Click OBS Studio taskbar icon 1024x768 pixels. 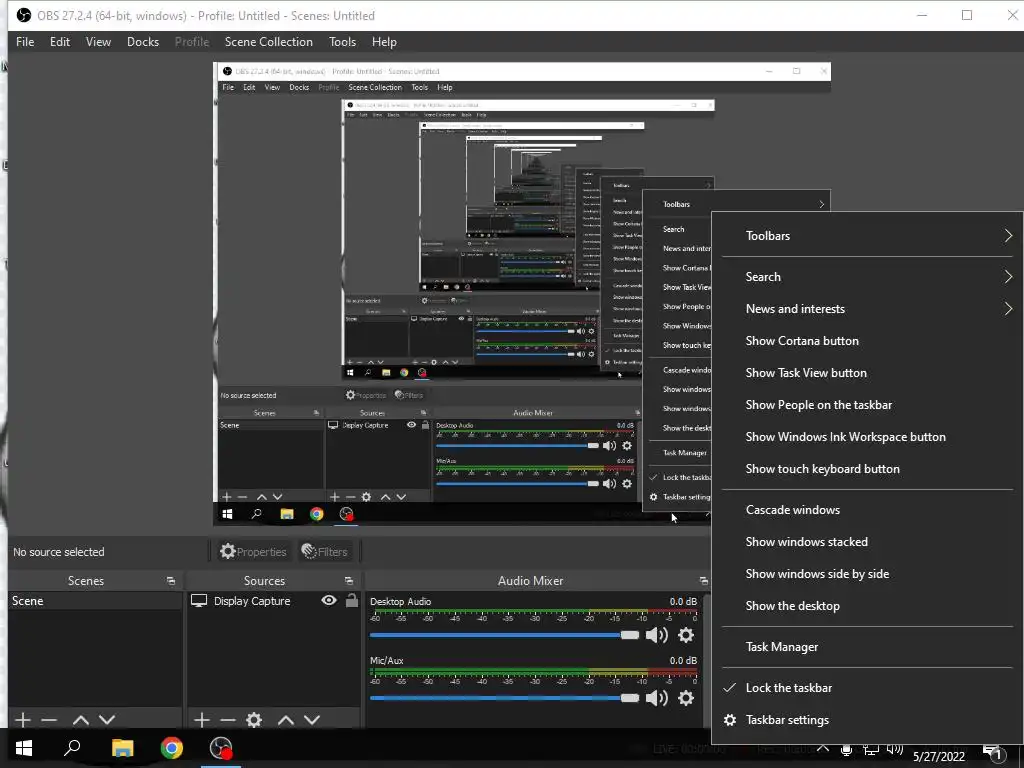click(221, 748)
